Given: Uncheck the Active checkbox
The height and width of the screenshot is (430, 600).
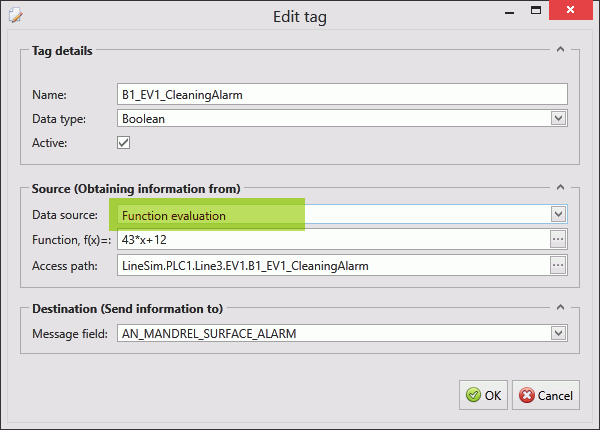Looking at the screenshot, I should 124,143.
